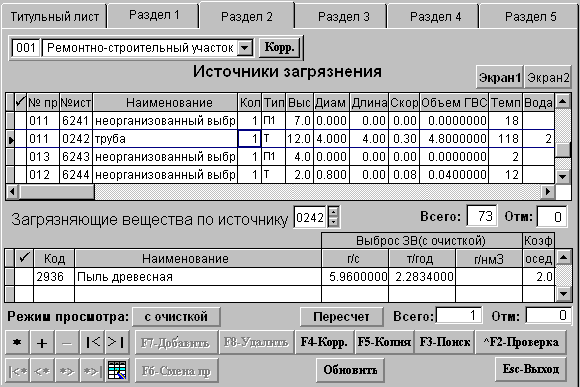The image size is (580, 387).
Task: Click checkmark column header in sources table
Action: coord(20,102)
